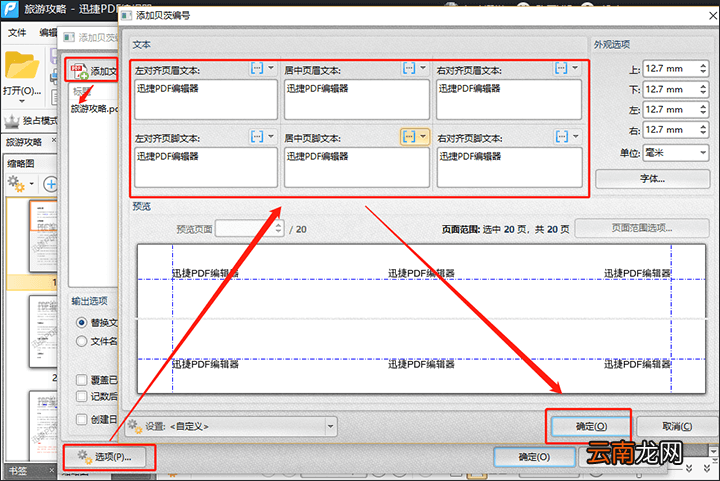Edit the centered header text box

click(357, 99)
